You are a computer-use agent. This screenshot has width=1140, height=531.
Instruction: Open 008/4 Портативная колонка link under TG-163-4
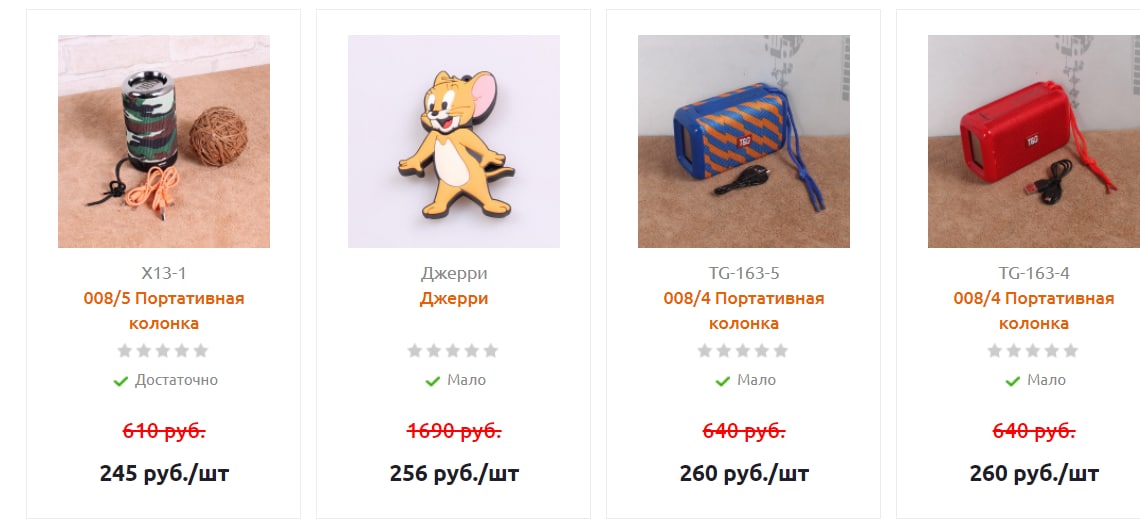tap(1034, 311)
